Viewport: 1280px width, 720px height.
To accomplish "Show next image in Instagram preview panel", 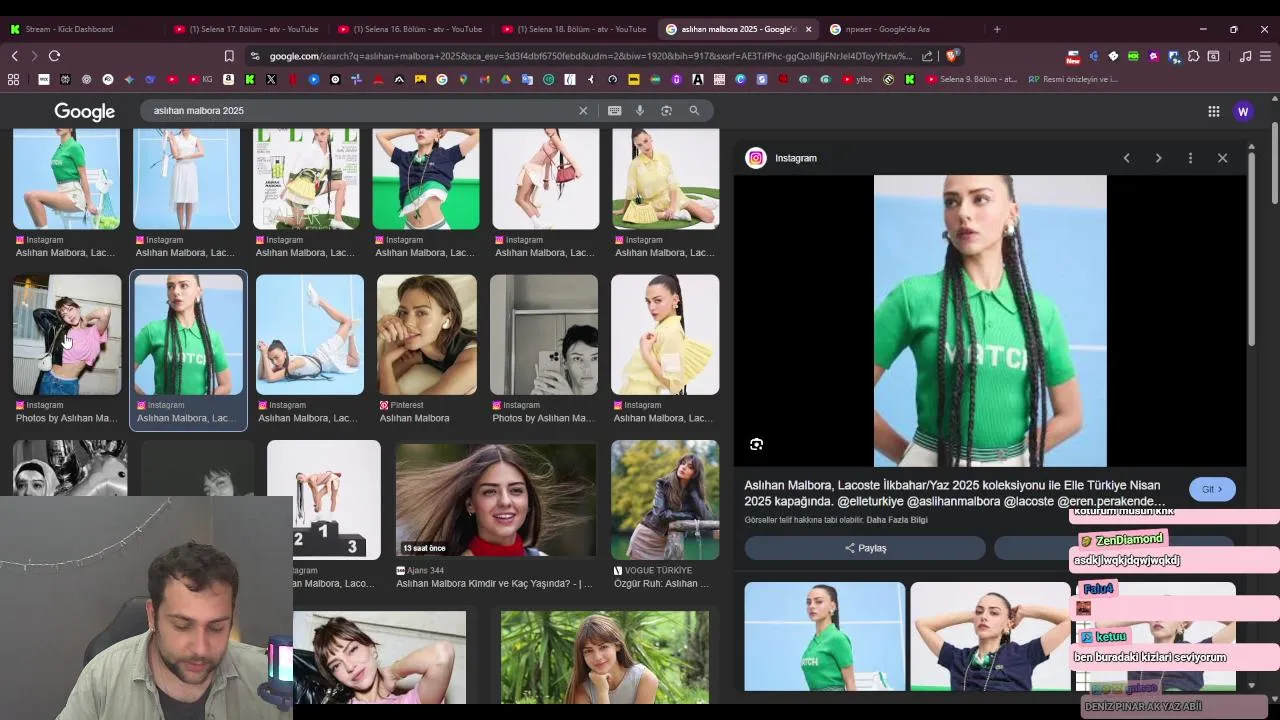I will point(1158,158).
